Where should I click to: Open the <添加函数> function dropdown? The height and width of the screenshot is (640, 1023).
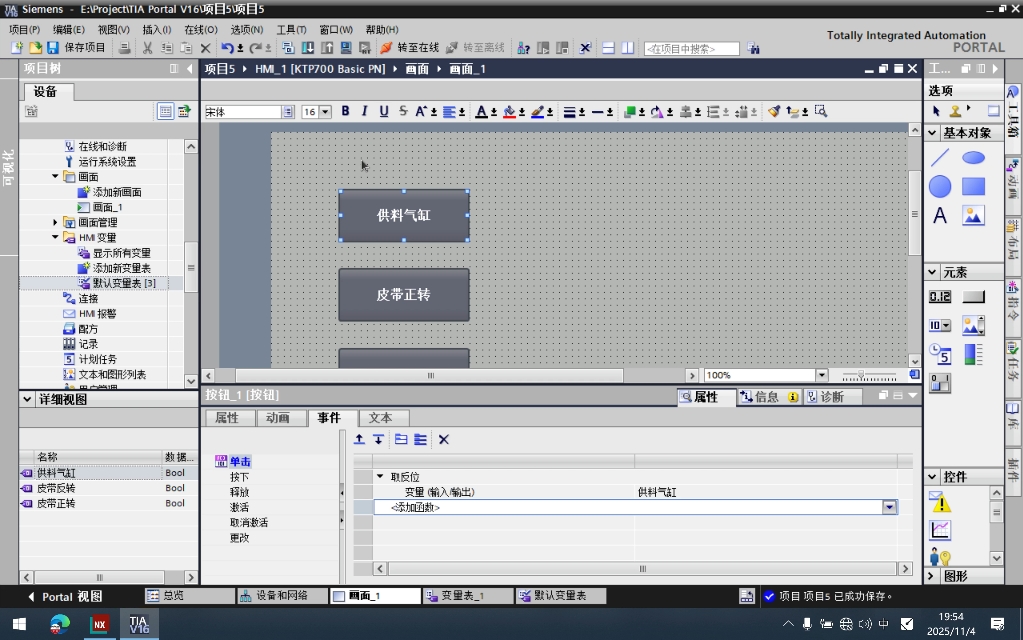888,508
